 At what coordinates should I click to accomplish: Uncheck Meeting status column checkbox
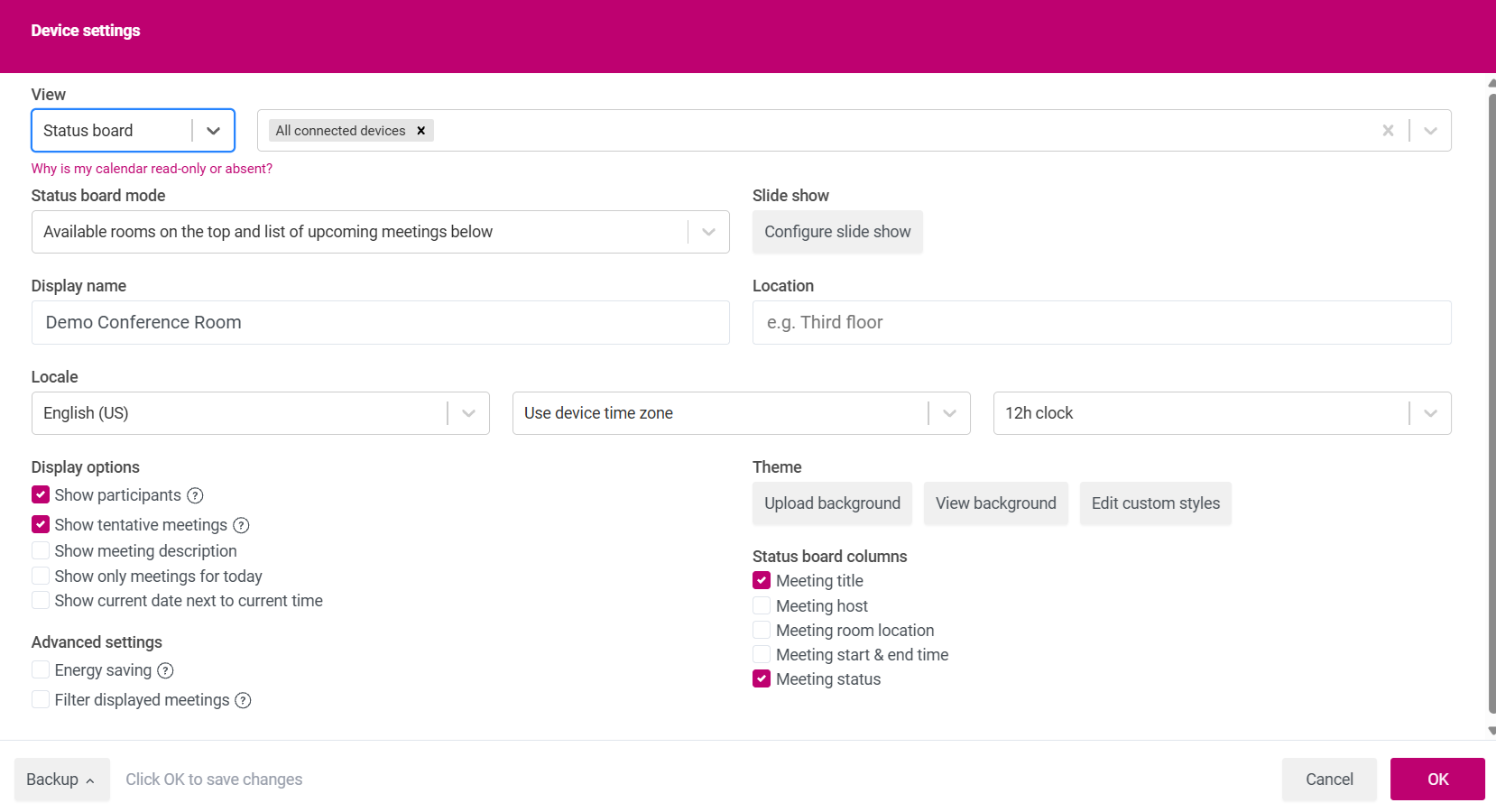[762, 678]
